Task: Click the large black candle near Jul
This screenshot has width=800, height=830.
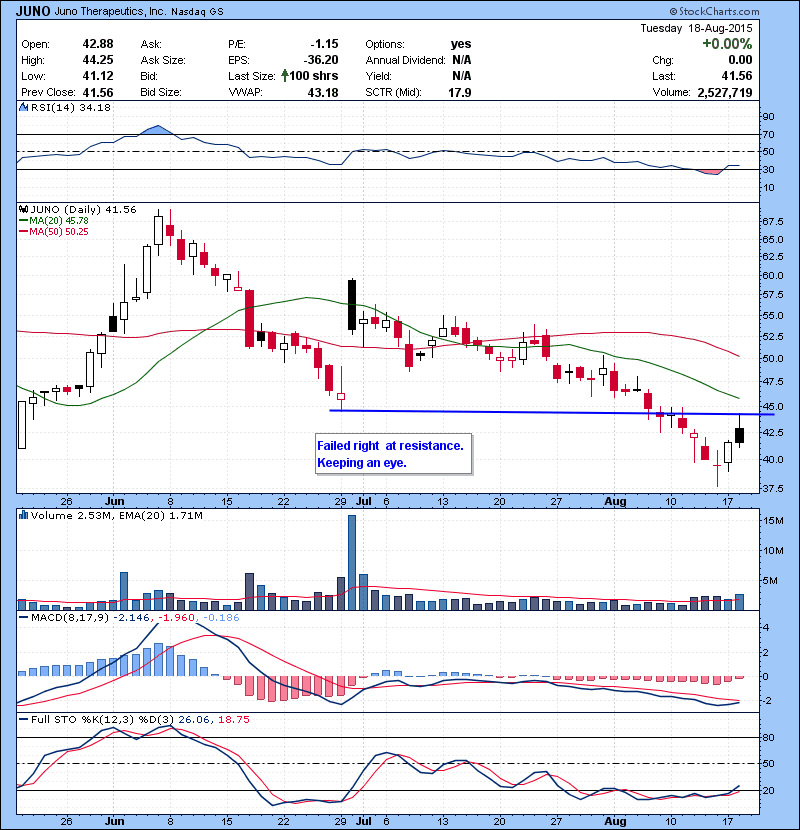Action: coord(352,305)
